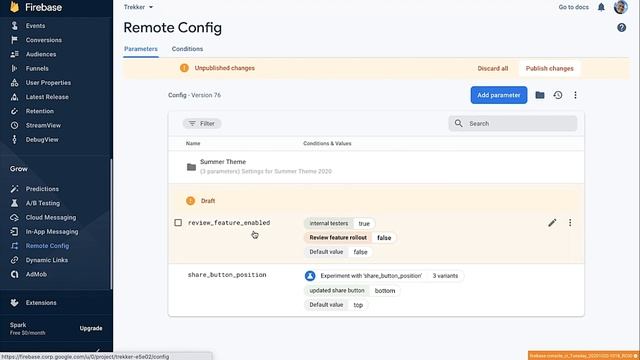Click the Spark plan label
This screenshot has width=640, height=360.
click(18, 325)
